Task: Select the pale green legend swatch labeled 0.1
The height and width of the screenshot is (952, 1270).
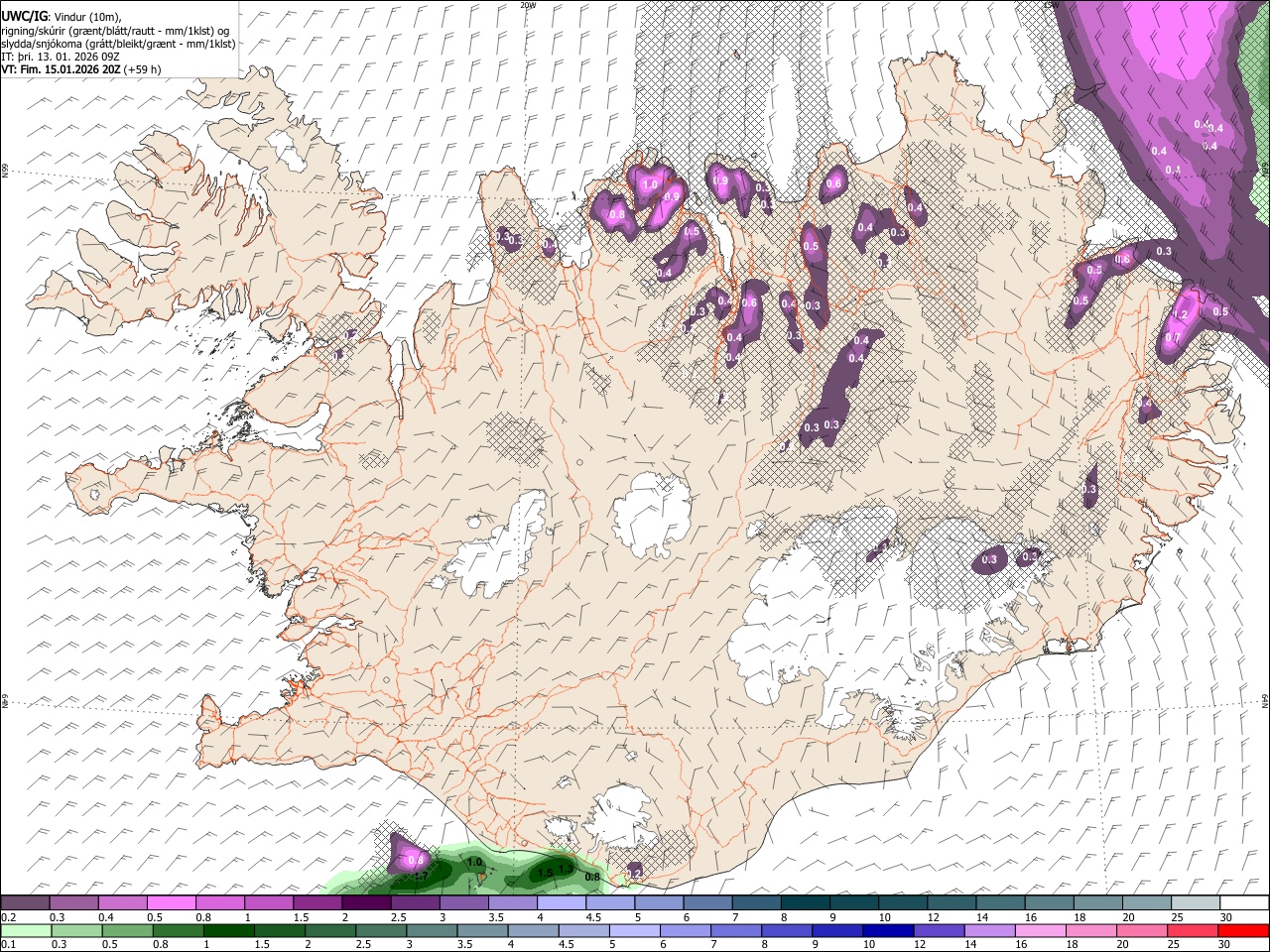Action: 26,930
